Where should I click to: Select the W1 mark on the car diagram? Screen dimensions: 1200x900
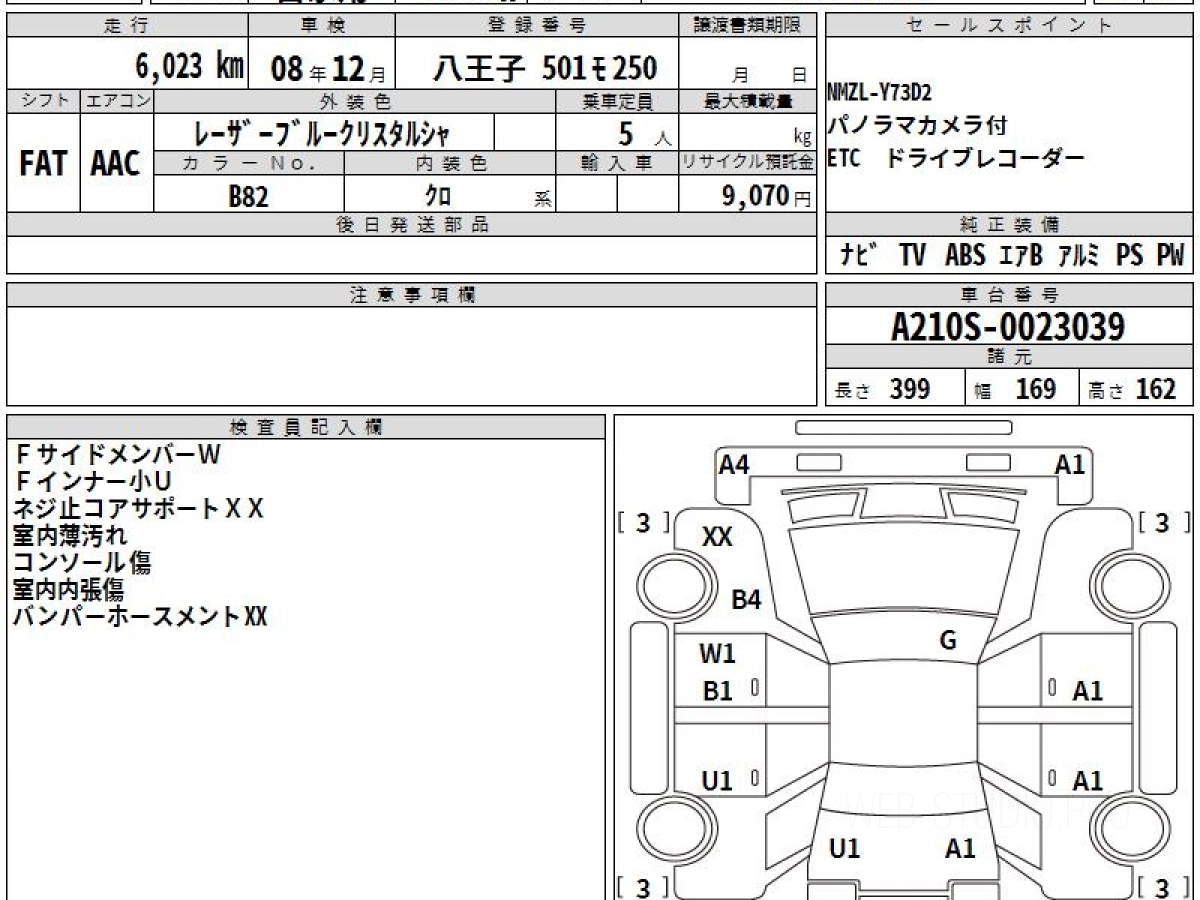[717, 654]
